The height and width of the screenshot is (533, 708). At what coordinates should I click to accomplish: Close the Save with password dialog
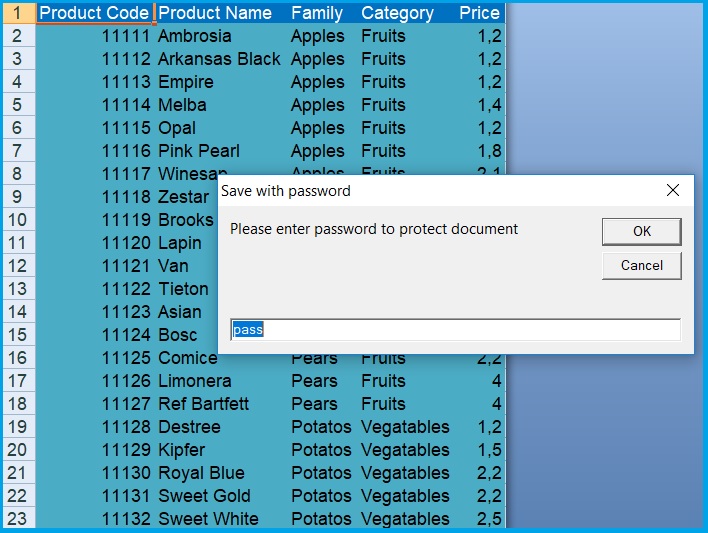(x=673, y=190)
